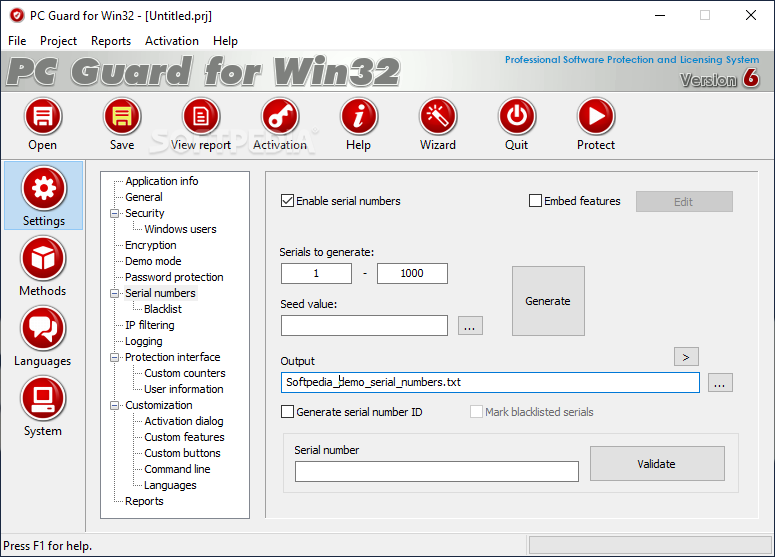Select Logging tree item
Image resolution: width=775 pixels, height=557 pixels.
(x=144, y=342)
